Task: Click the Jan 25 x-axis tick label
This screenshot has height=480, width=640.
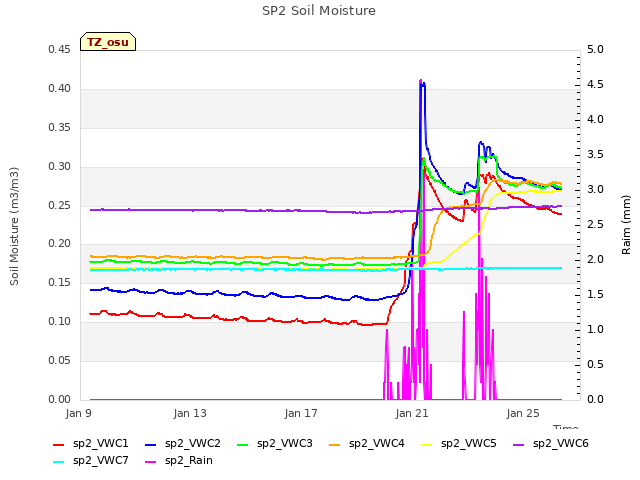Action: 523,413
